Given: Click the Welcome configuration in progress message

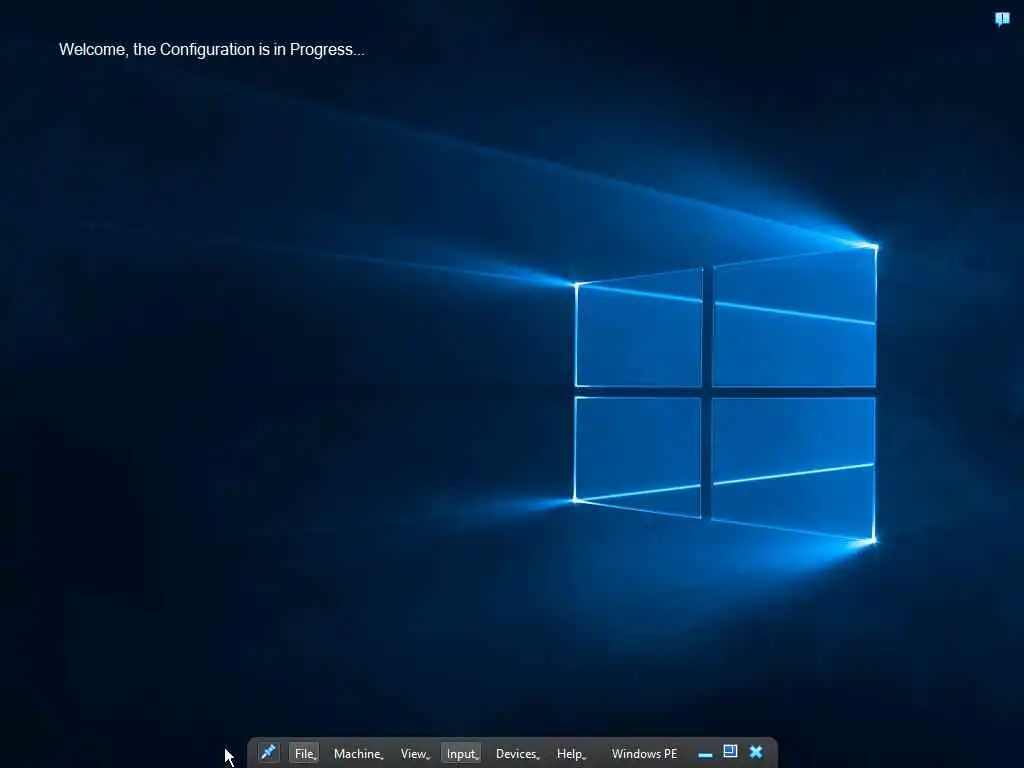Looking at the screenshot, I should click(212, 50).
